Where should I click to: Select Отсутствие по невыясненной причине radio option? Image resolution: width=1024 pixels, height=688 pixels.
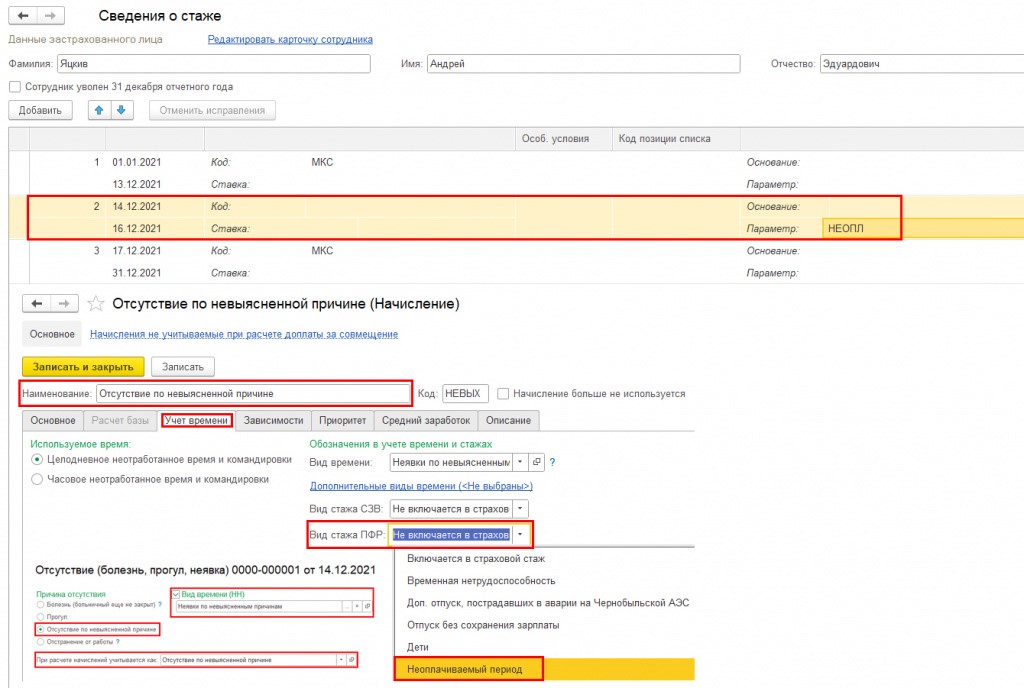(40, 629)
